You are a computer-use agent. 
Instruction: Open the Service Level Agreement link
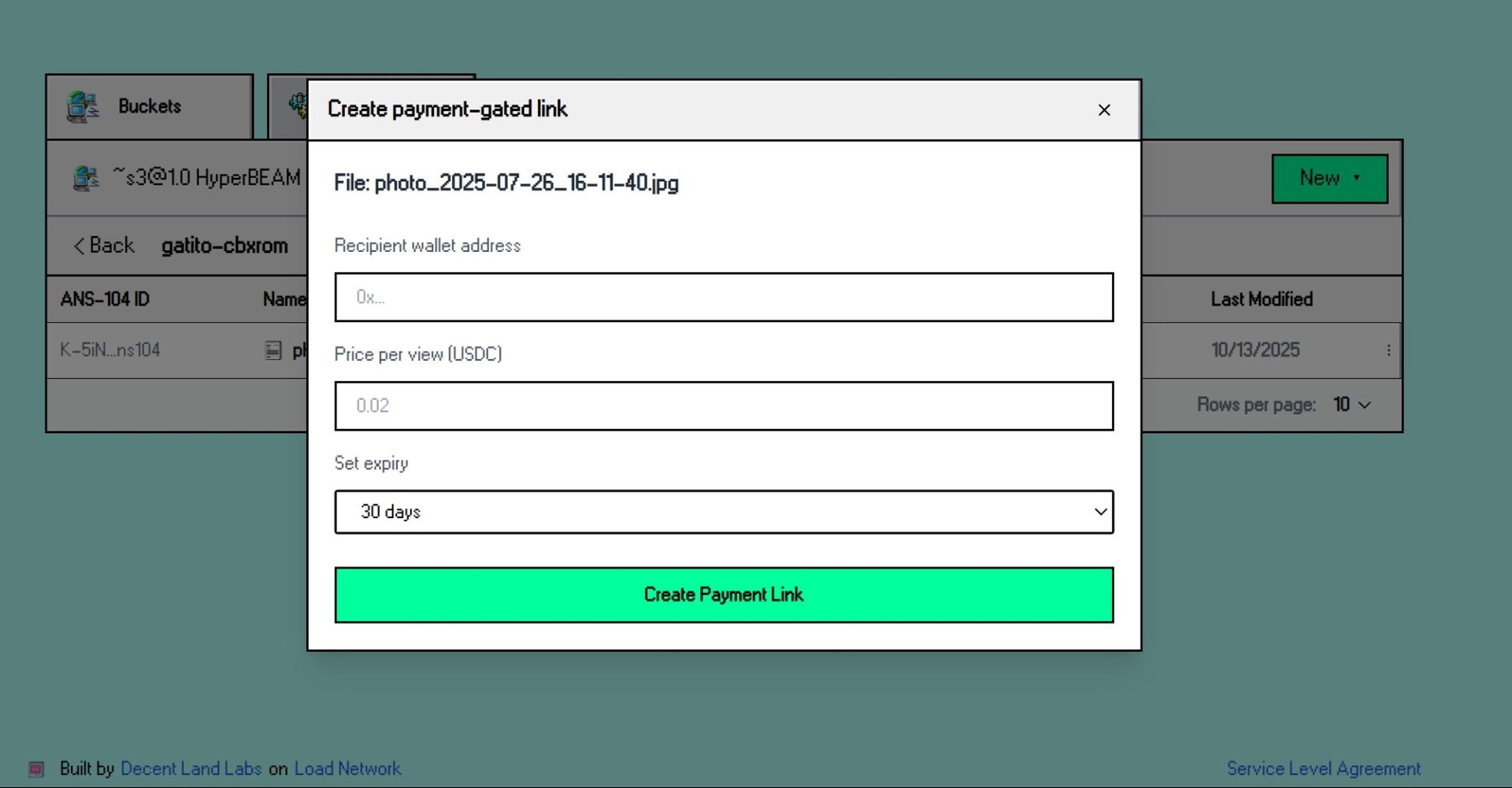click(x=1323, y=769)
